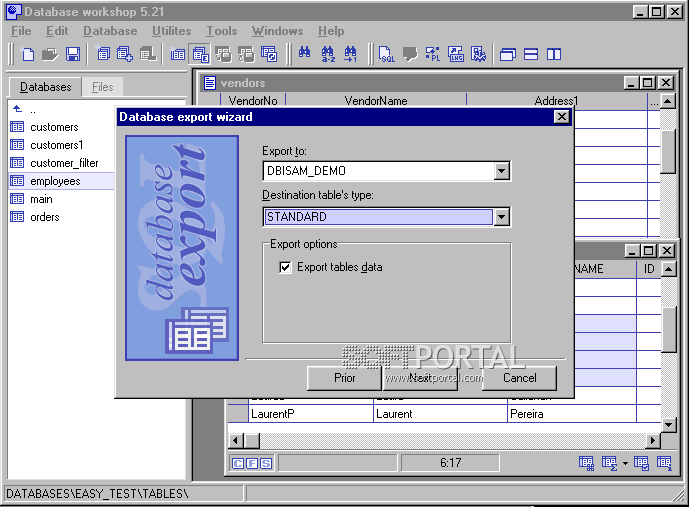The height and width of the screenshot is (507, 689).
Task: Click the table grid icon left of sigma icon
Action: [x=586, y=463]
